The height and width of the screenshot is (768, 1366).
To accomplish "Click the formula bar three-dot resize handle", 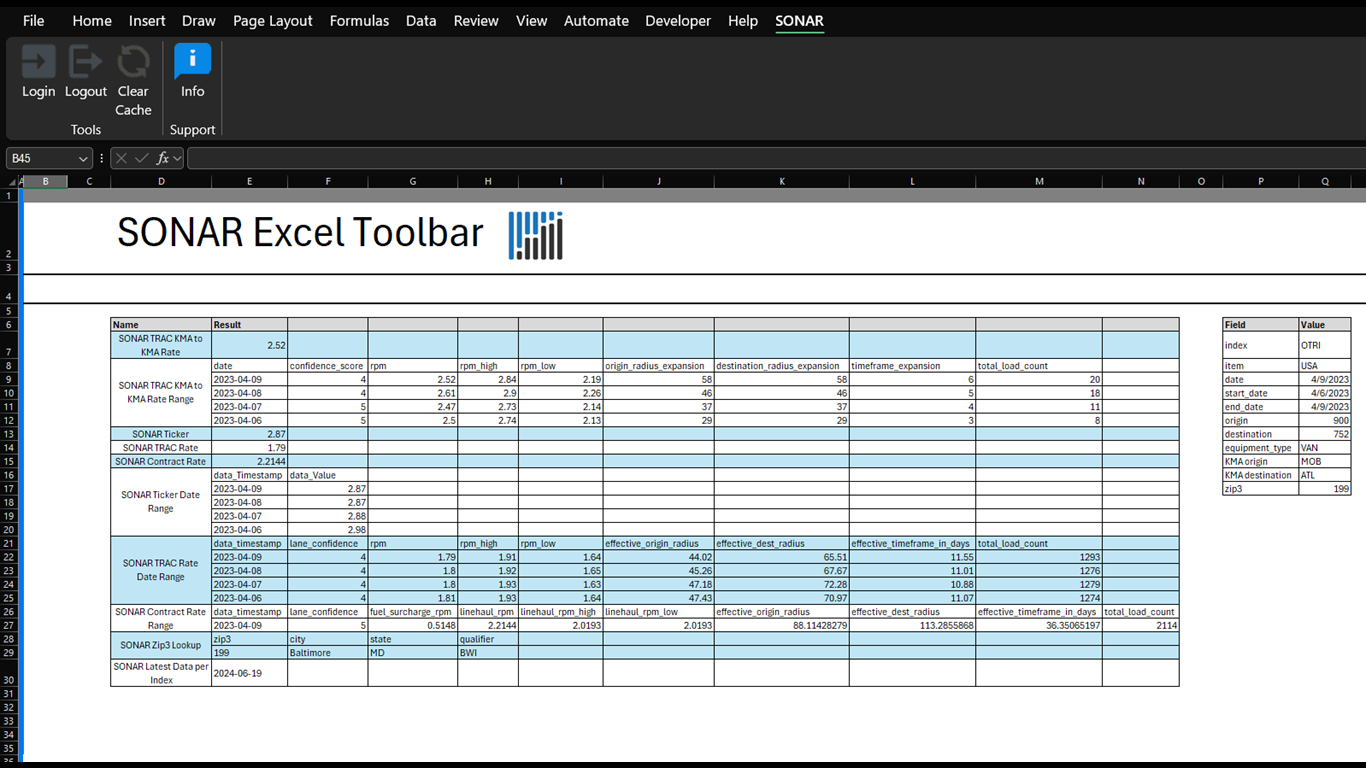I will [102, 158].
